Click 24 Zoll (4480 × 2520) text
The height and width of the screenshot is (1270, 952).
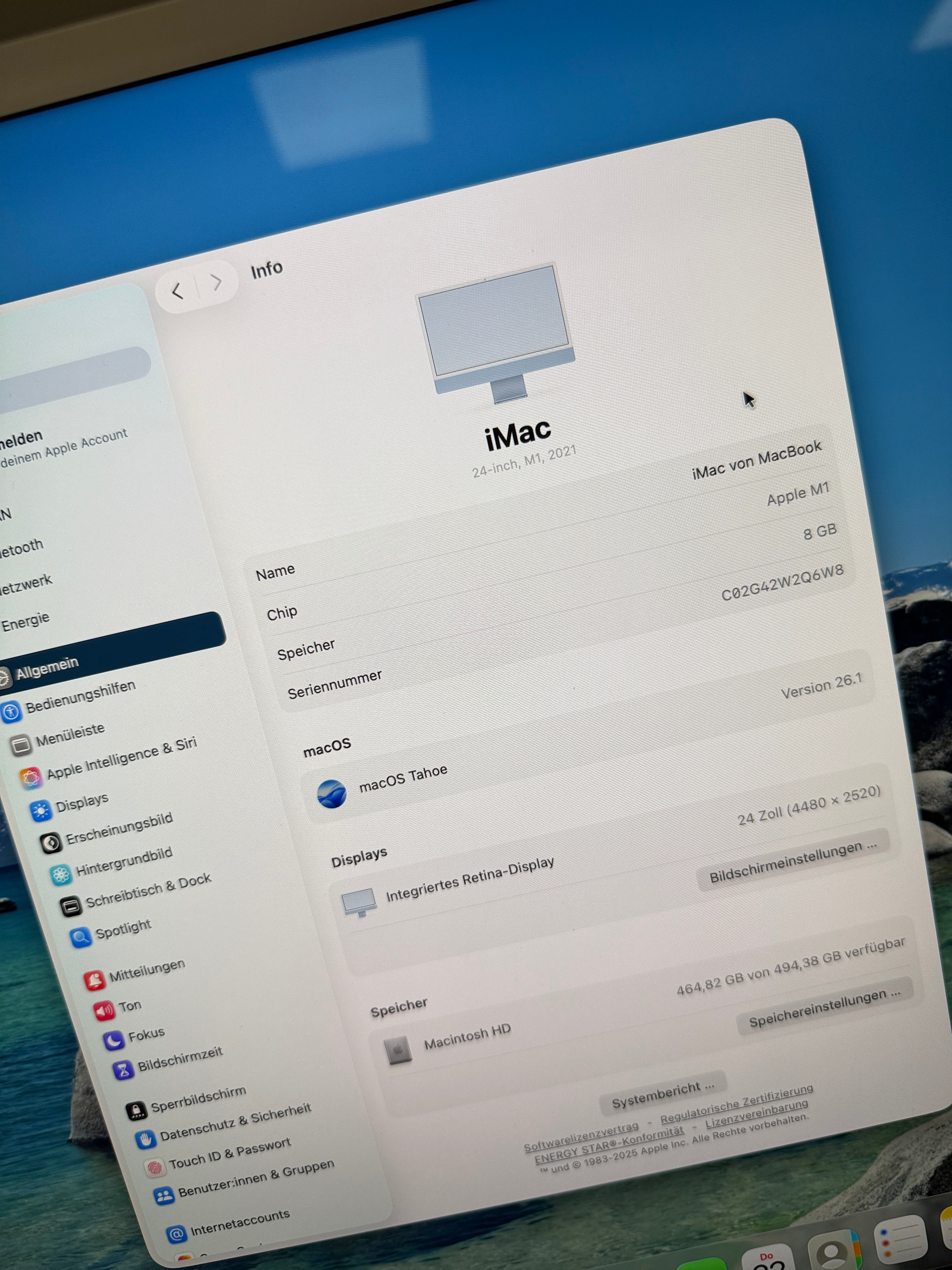[809, 805]
